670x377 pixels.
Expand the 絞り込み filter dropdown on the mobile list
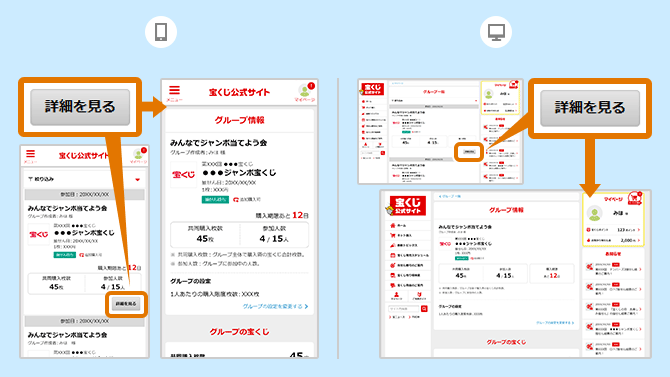(x=138, y=180)
